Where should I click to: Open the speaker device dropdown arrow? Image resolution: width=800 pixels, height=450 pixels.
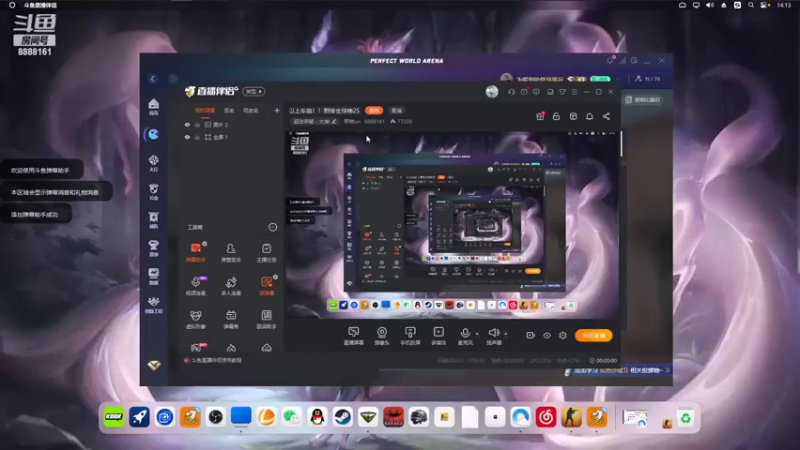pos(506,334)
